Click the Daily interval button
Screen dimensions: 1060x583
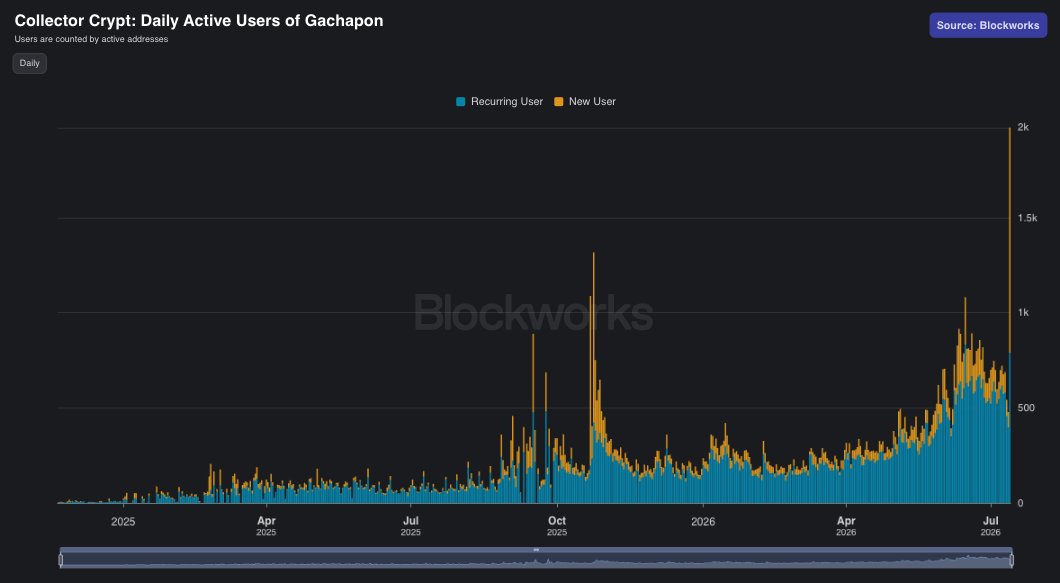pos(30,63)
